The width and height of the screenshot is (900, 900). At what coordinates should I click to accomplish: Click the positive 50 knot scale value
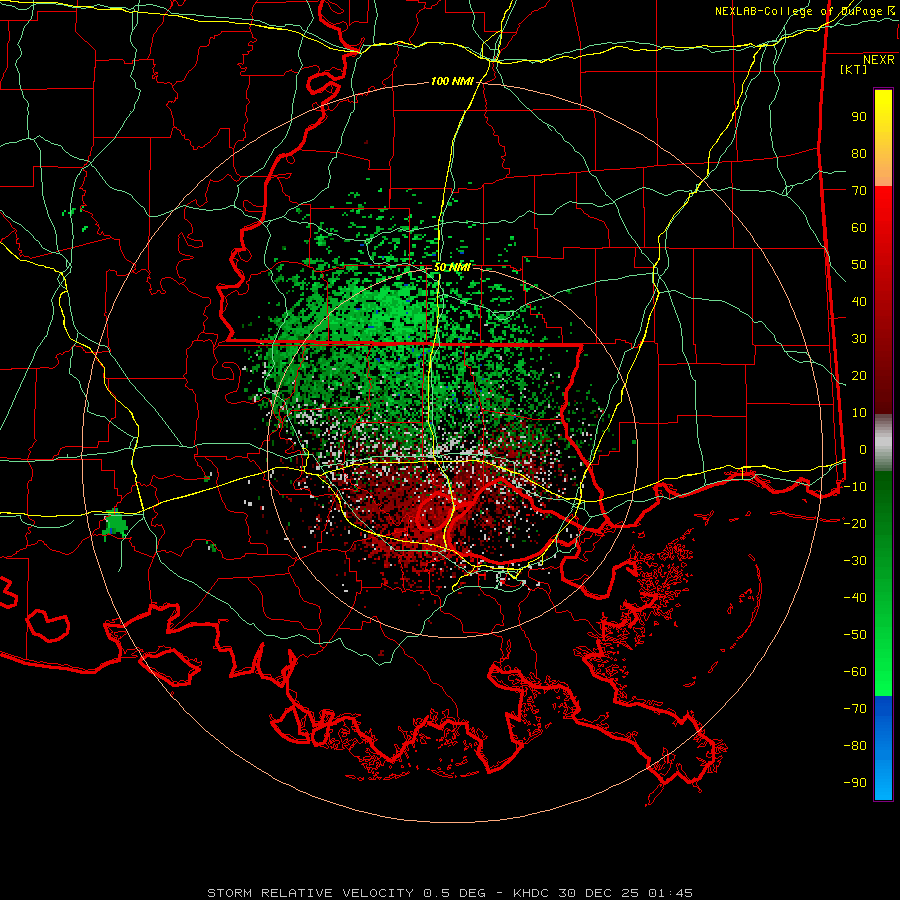point(859,265)
